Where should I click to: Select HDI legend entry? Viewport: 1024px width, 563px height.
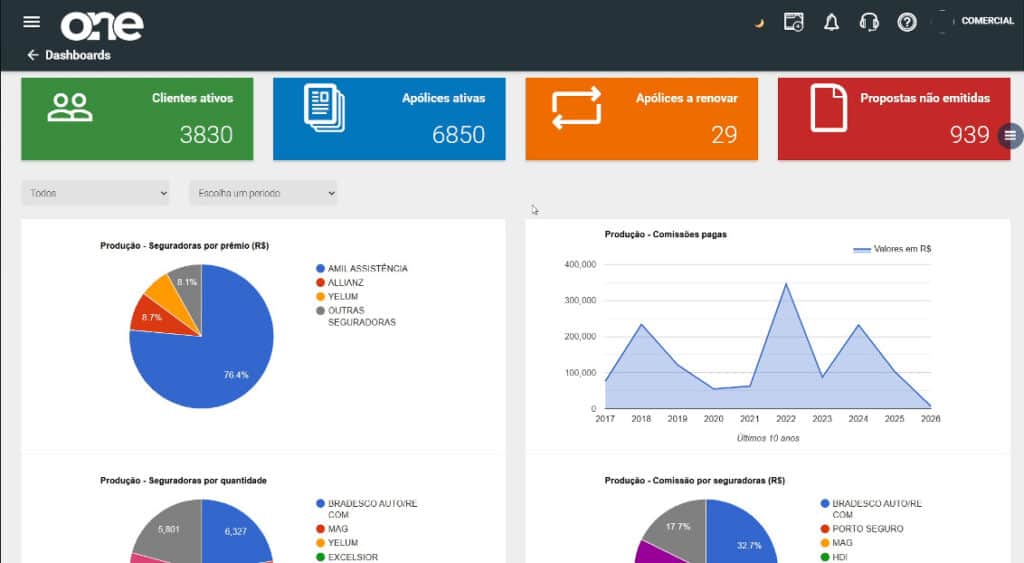(x=834, y=557)
